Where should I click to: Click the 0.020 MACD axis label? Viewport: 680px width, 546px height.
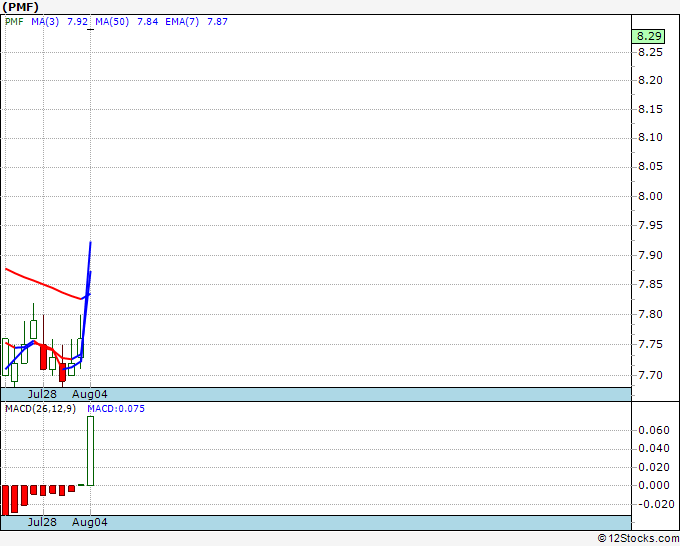(654, 468)
